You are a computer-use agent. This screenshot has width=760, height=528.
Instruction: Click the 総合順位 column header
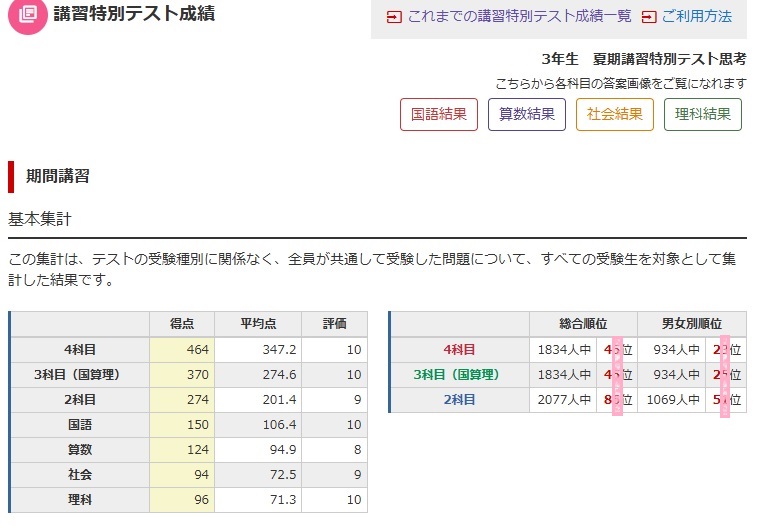[583, 323]
